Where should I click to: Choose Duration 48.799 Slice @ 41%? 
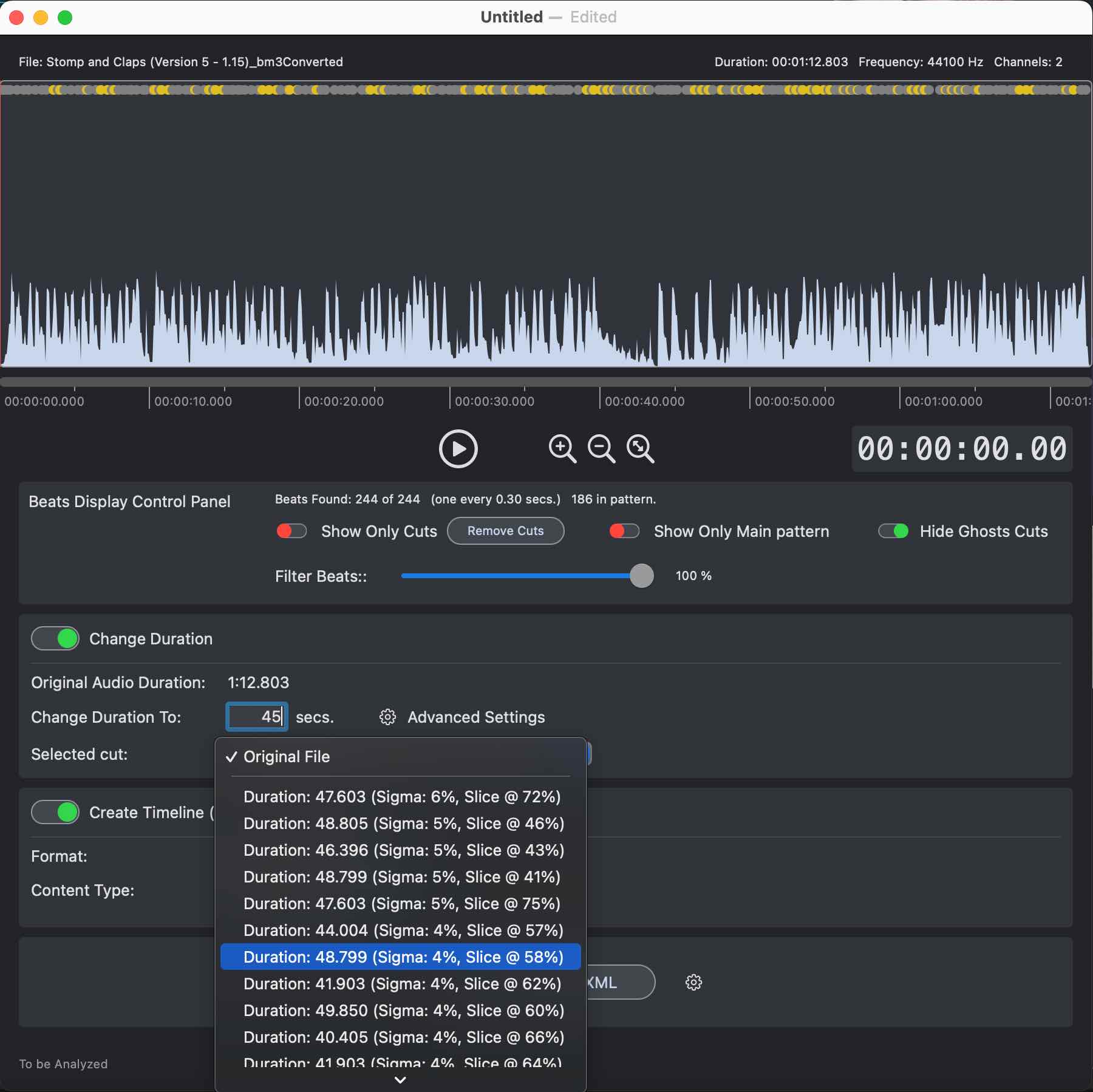coord(401,877)
